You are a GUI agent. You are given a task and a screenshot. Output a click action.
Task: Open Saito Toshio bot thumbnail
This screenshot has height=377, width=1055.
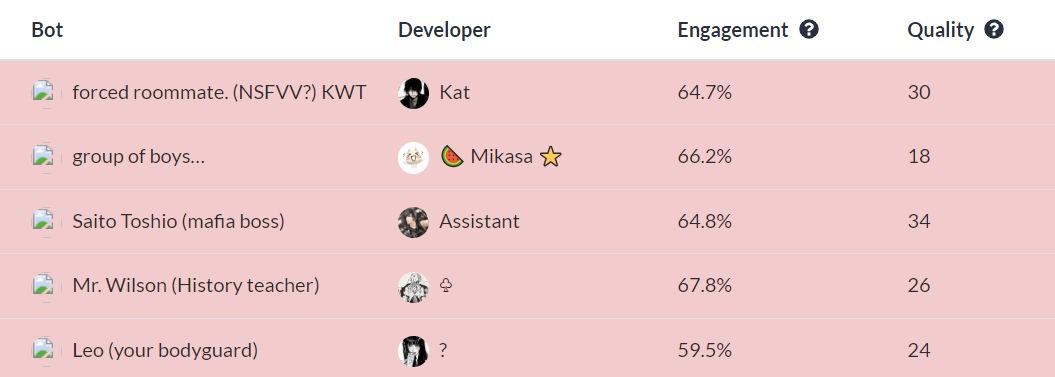tap(43, 222)
